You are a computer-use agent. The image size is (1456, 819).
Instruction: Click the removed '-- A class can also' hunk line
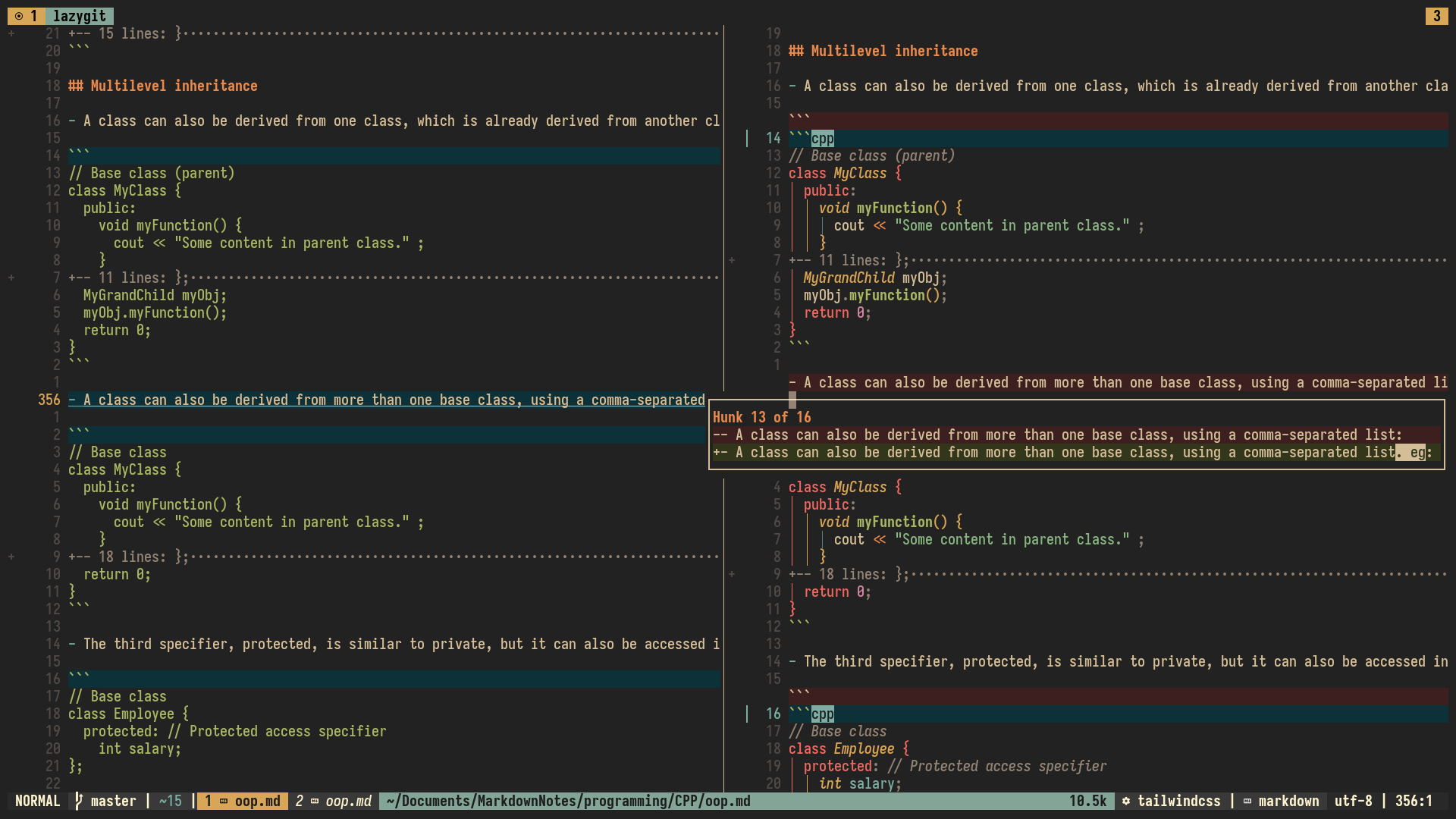pos(1077,435)
